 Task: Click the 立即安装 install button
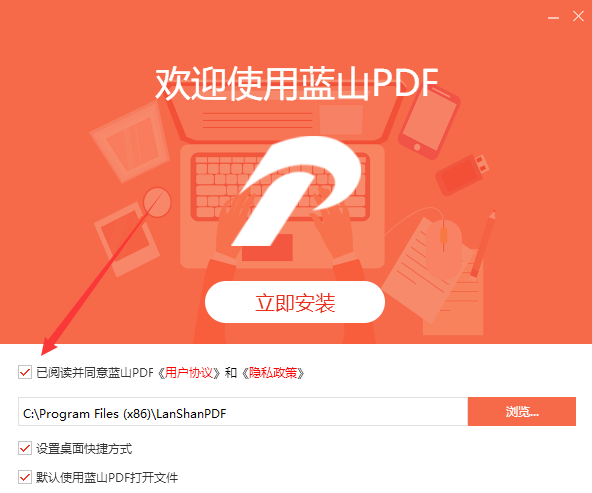295,302
